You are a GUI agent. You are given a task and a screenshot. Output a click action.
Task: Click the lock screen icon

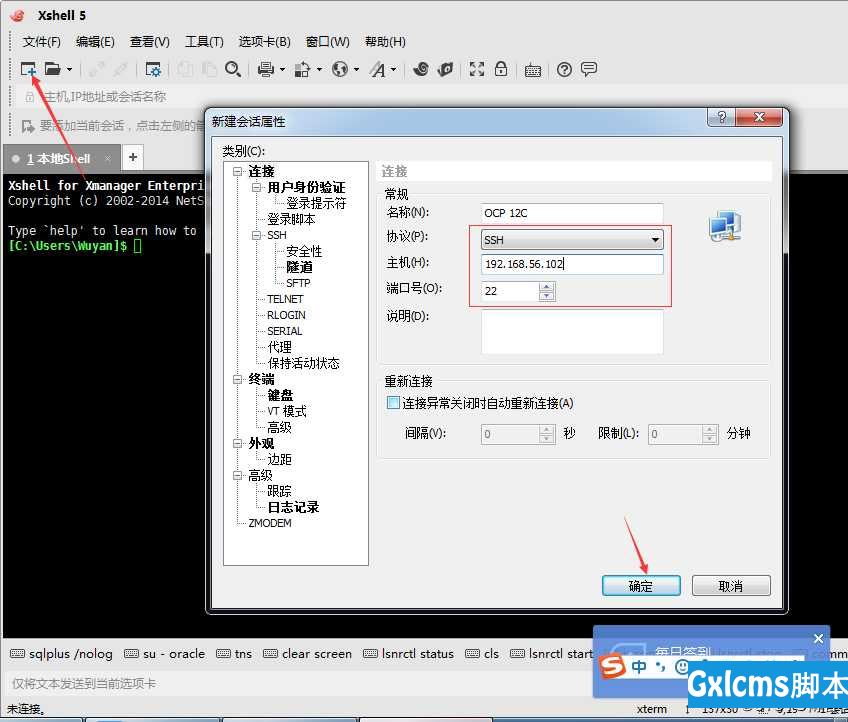click(x=501, y=69)
